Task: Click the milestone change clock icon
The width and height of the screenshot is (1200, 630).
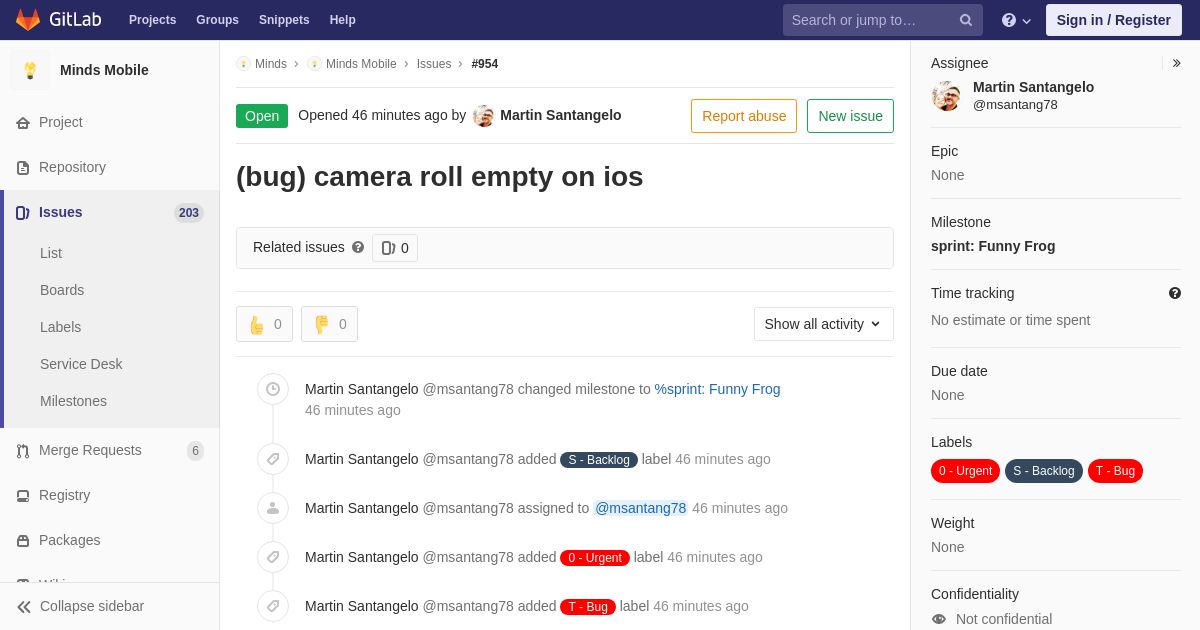Action: click(273, 390)
